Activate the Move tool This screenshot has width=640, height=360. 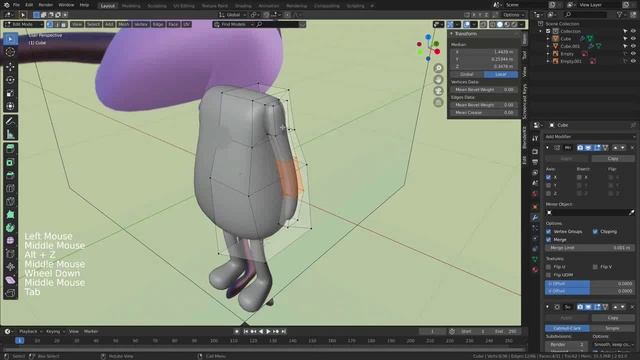(10, 66)
